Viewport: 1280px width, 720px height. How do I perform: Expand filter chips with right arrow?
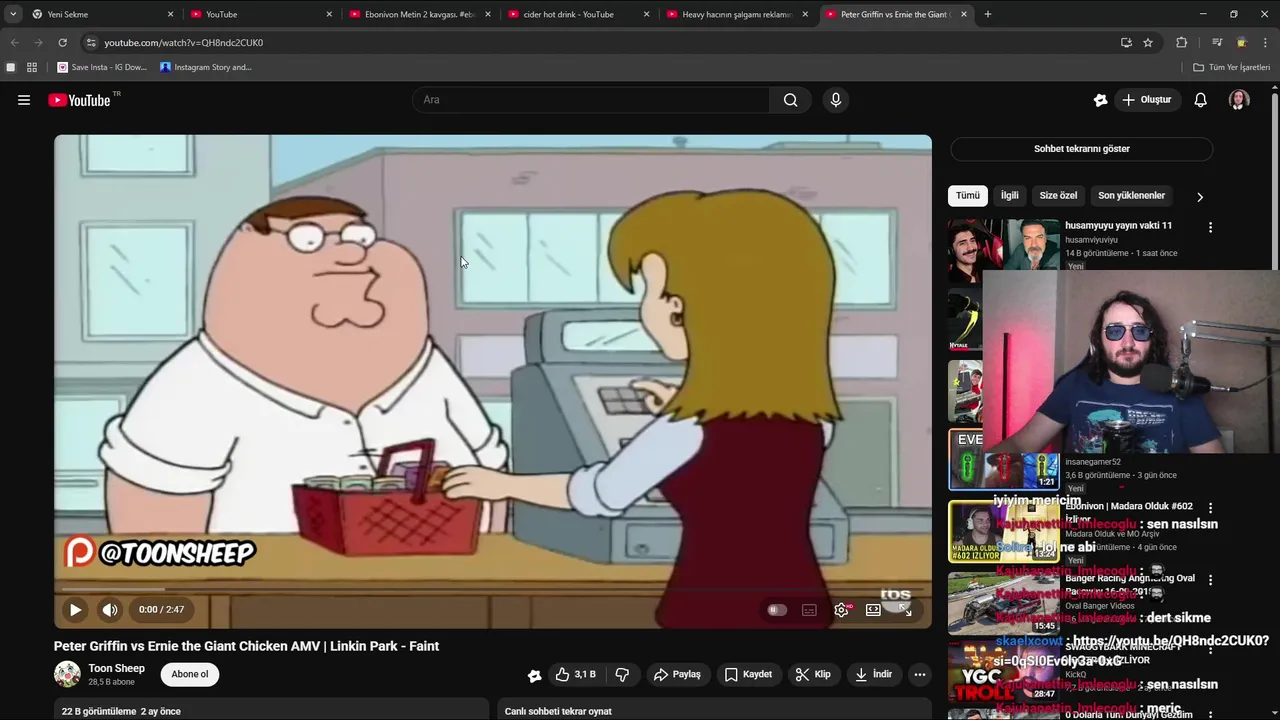(x=1200, y=197)
